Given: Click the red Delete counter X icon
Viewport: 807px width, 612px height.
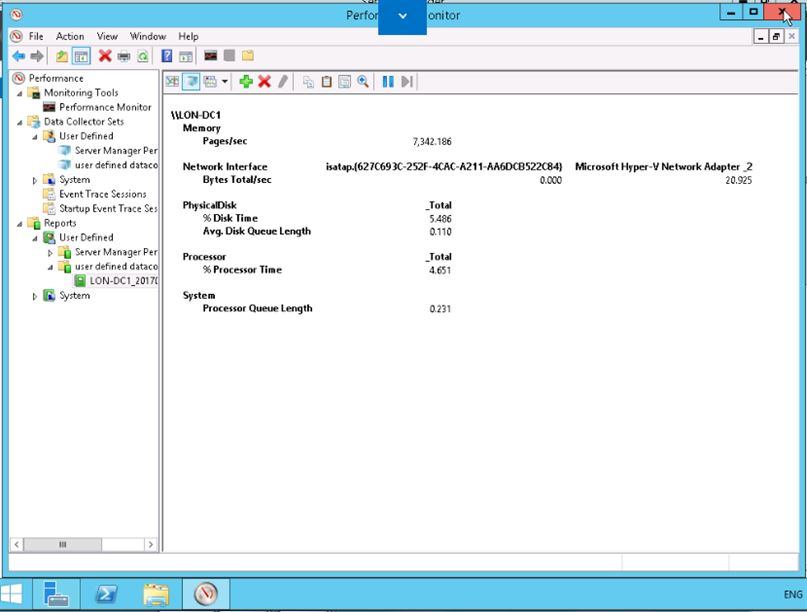Looking at the screenshot, I should point(265,82).
